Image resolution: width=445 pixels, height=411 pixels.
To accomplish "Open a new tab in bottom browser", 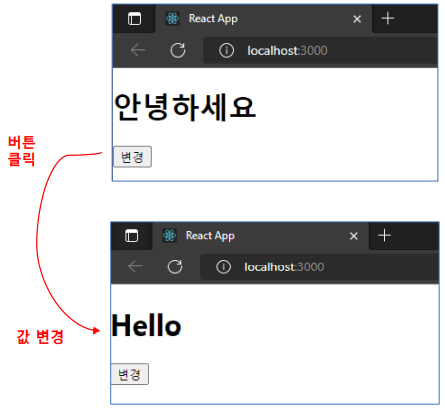I will pos(384,235).
